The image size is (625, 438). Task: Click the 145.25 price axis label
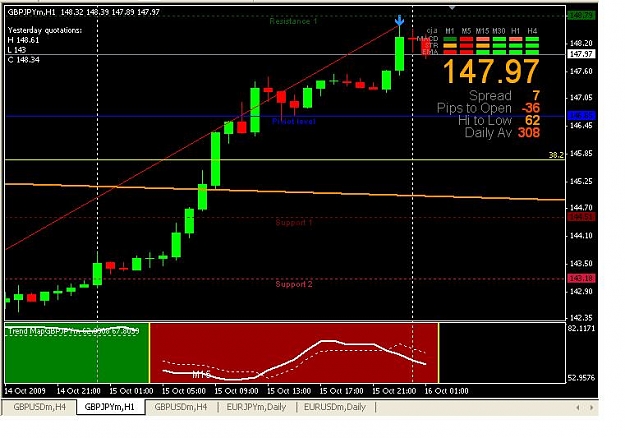[581, 181]
